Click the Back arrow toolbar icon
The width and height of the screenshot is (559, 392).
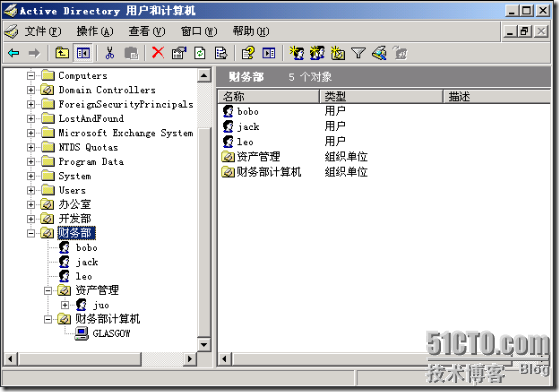14,53
